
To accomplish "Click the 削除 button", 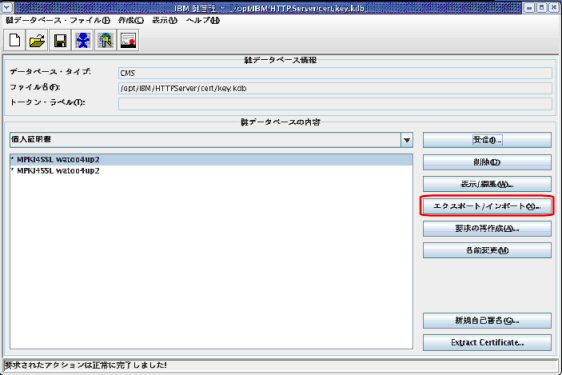I will (x=487, y=162).
